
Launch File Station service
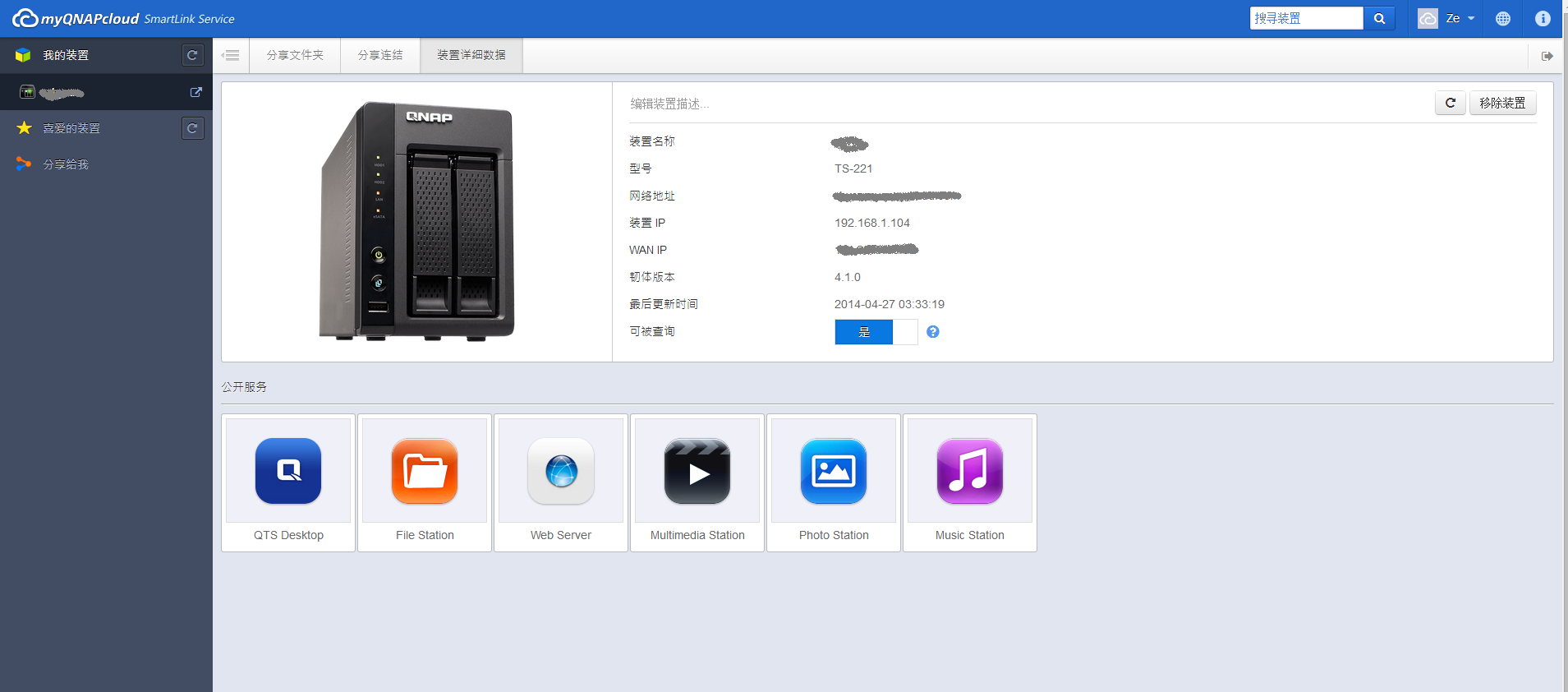(x=425, y=471)
